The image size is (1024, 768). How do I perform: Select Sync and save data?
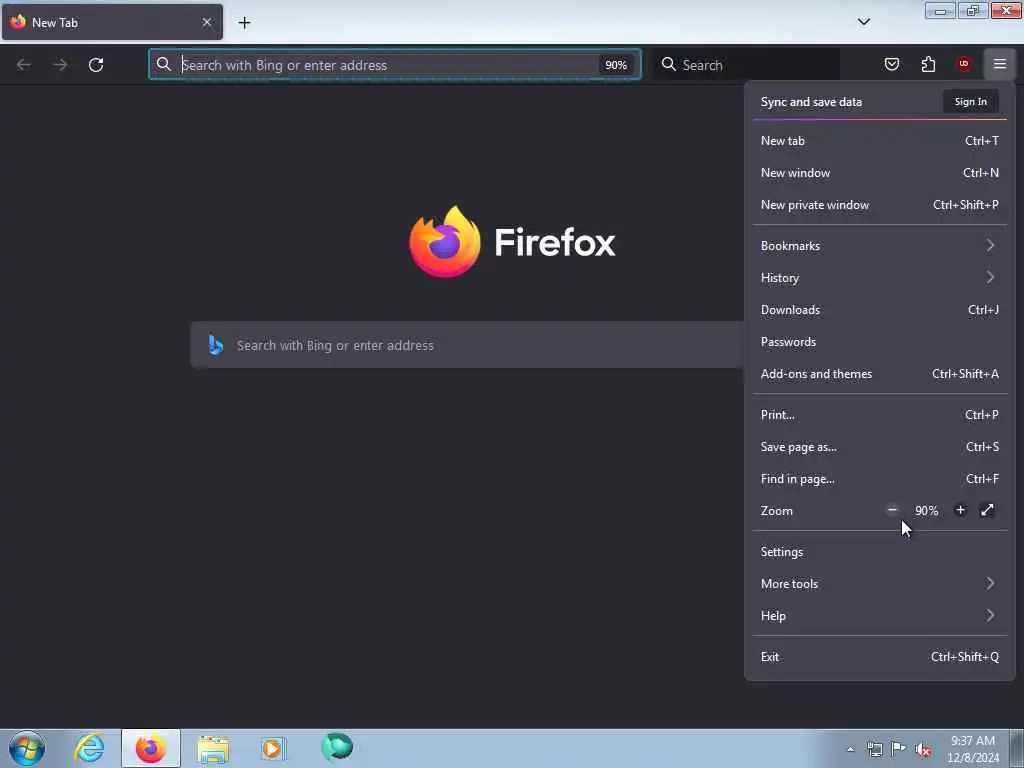811,102
